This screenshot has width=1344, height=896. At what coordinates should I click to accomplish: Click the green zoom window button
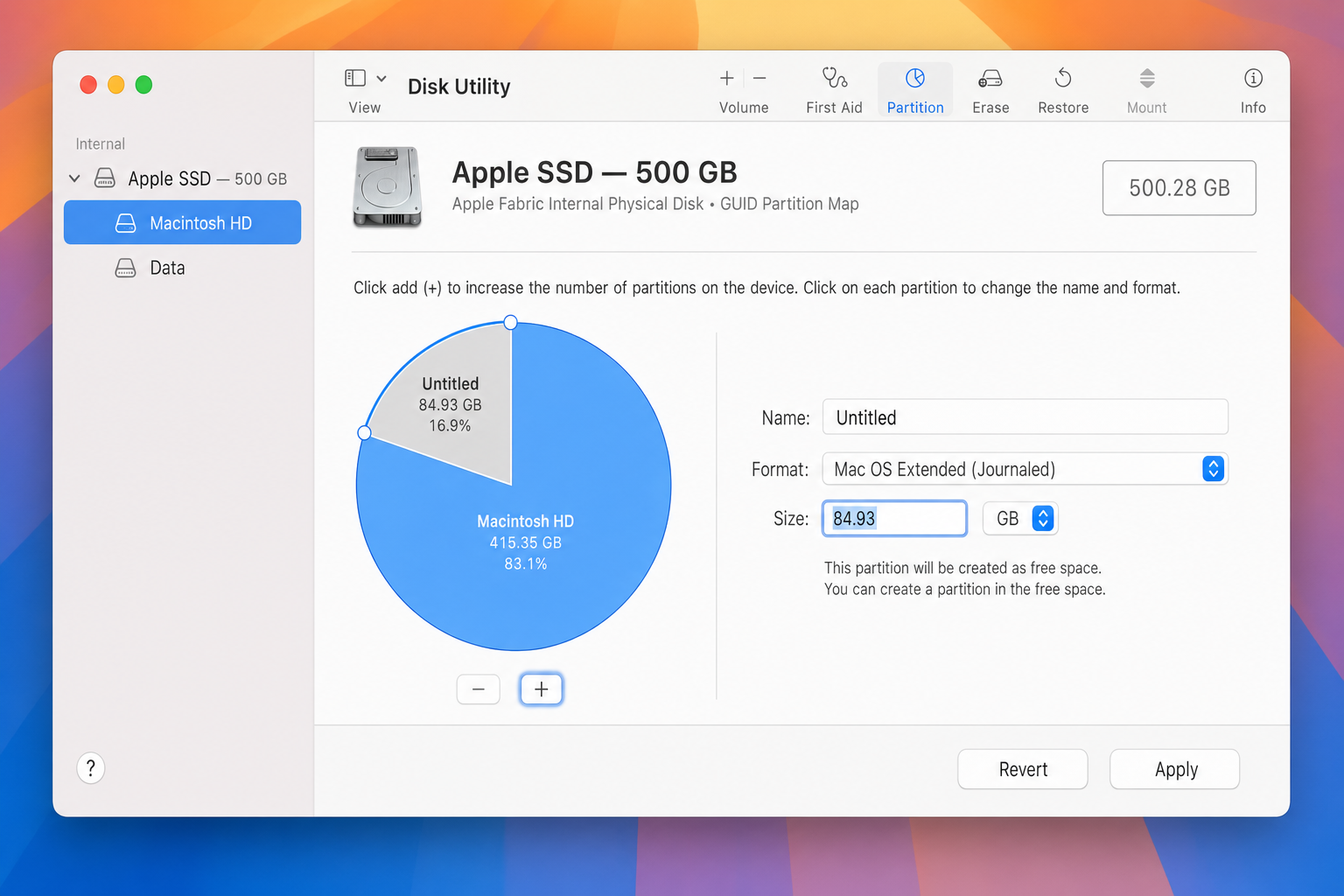(x=144, y=84)
